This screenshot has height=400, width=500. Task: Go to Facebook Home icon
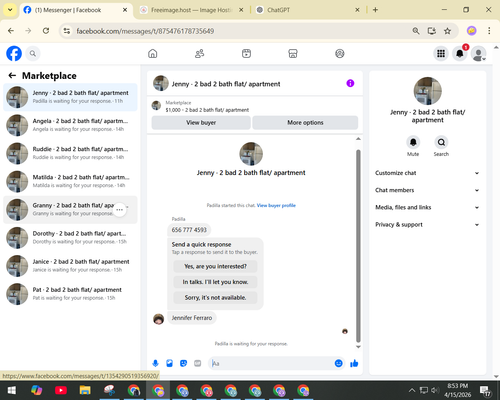[153, 53]
